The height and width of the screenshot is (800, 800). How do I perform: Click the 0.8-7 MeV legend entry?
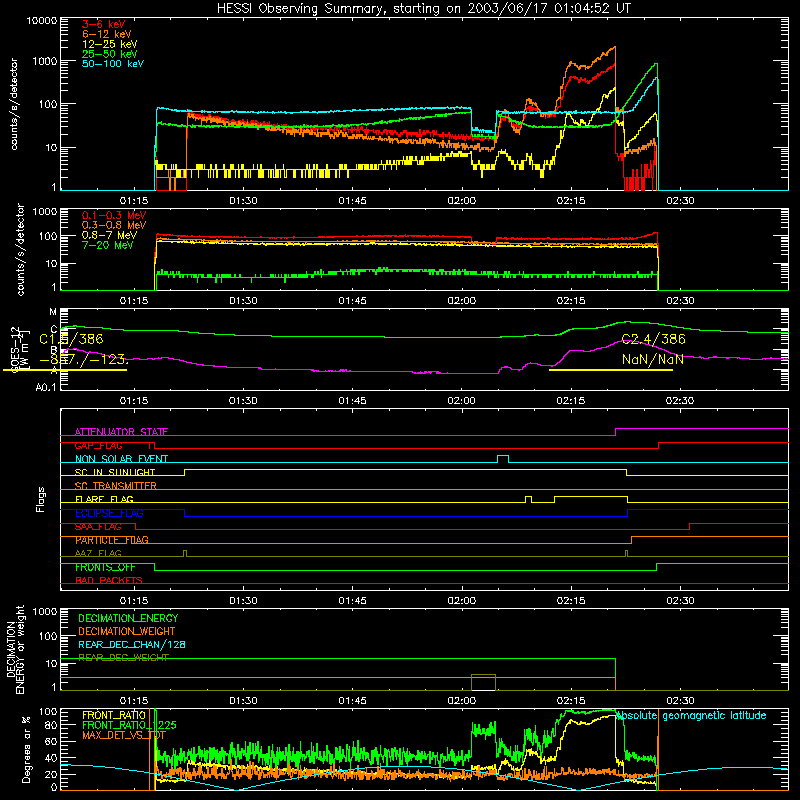tap(109, 235)
